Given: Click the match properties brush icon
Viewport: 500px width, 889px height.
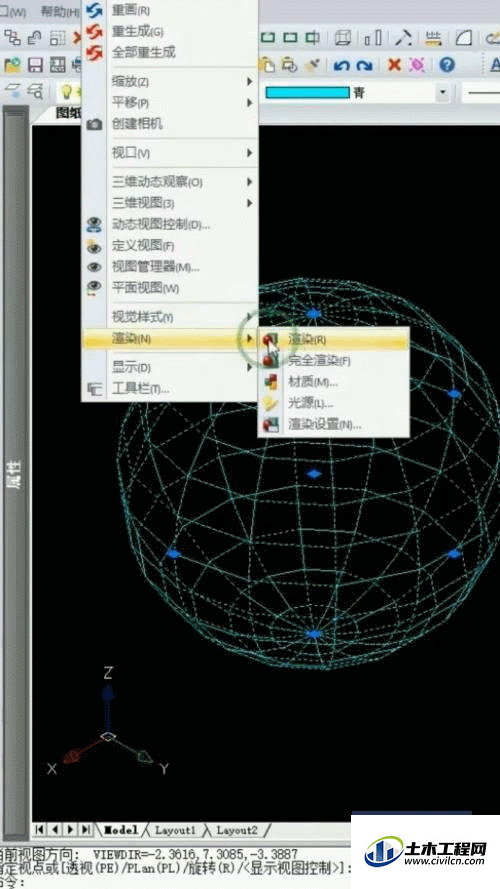Looking at the screenshot, I should pyautogui.click(x=312, y=65).
